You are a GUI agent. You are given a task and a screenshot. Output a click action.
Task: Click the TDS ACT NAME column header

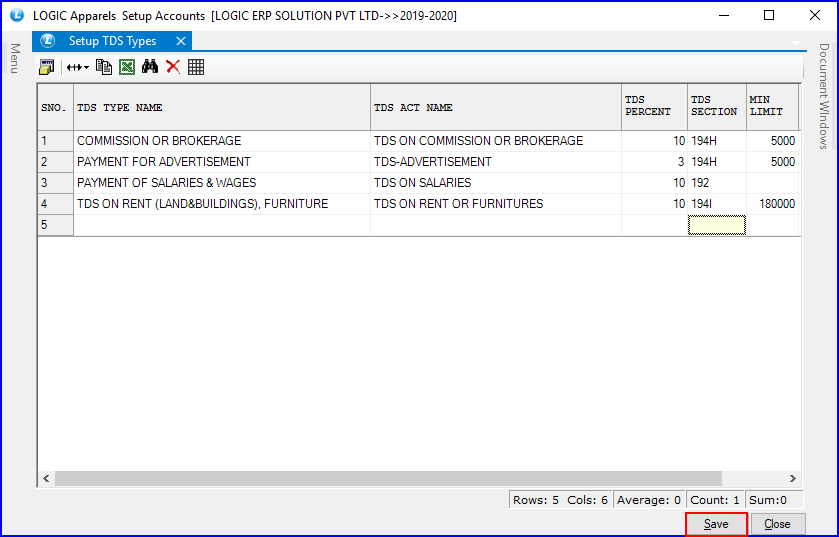[495, 107]
